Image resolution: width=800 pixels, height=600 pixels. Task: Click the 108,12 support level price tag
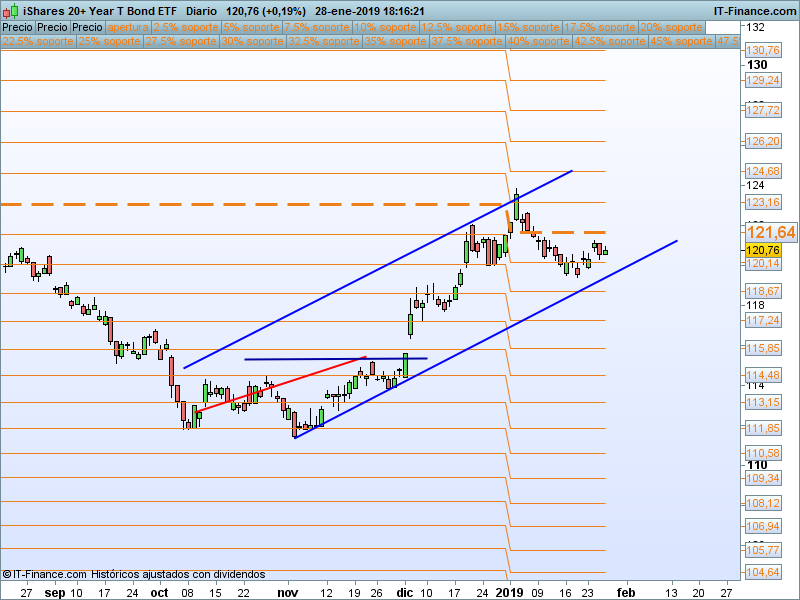pos(763,503)
